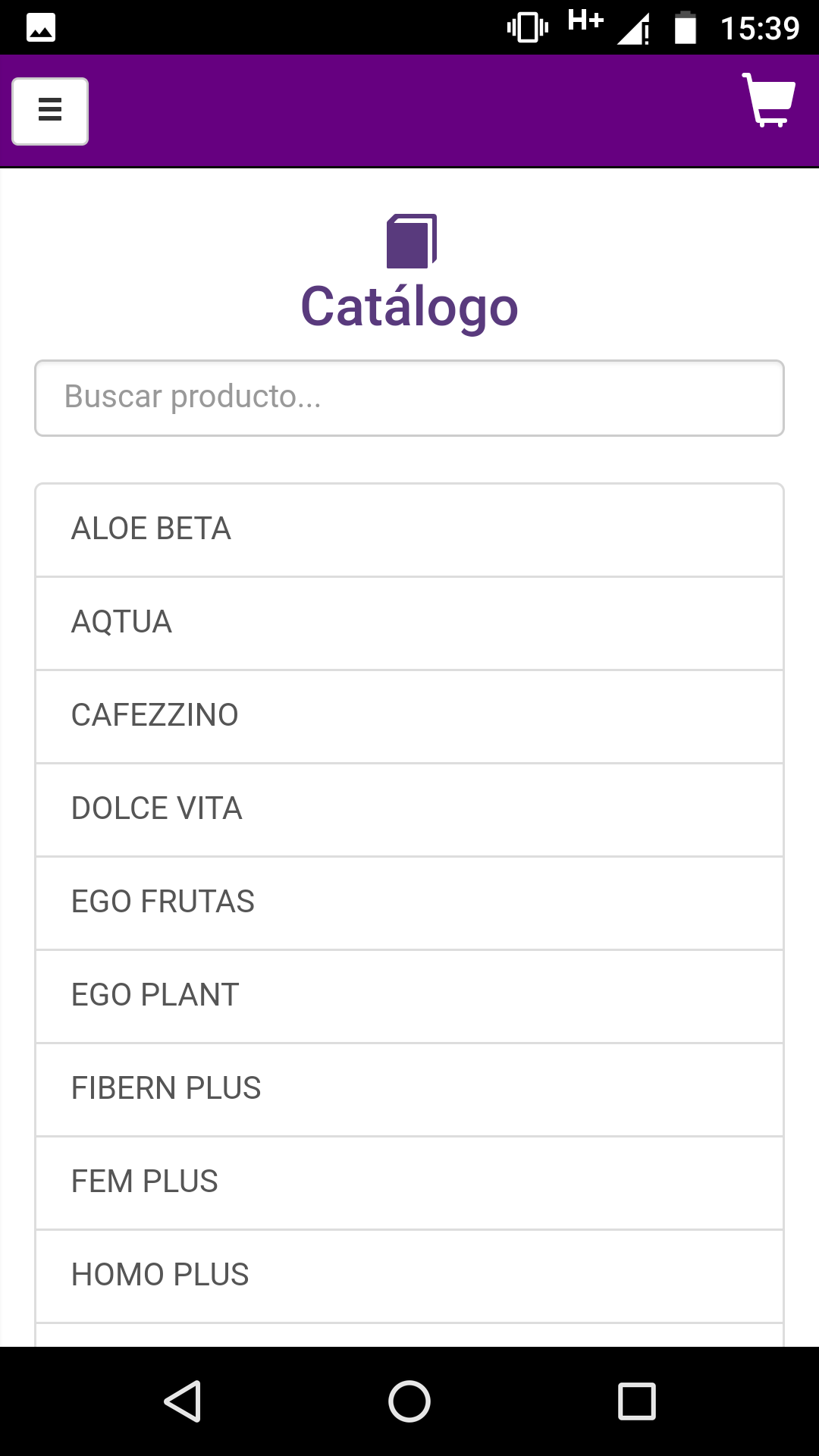Tap the Catálogo heading

pyautogui.click(x=409, y=307)
